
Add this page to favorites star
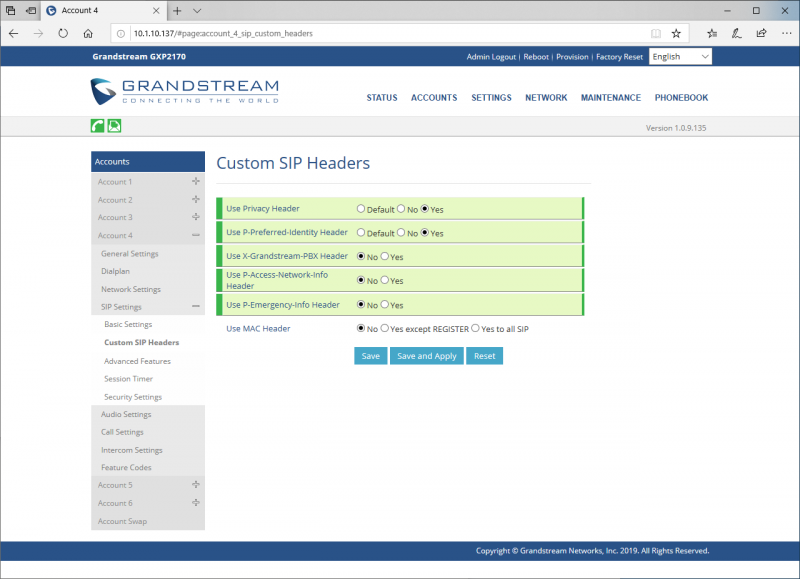click(x=676, y=34)
